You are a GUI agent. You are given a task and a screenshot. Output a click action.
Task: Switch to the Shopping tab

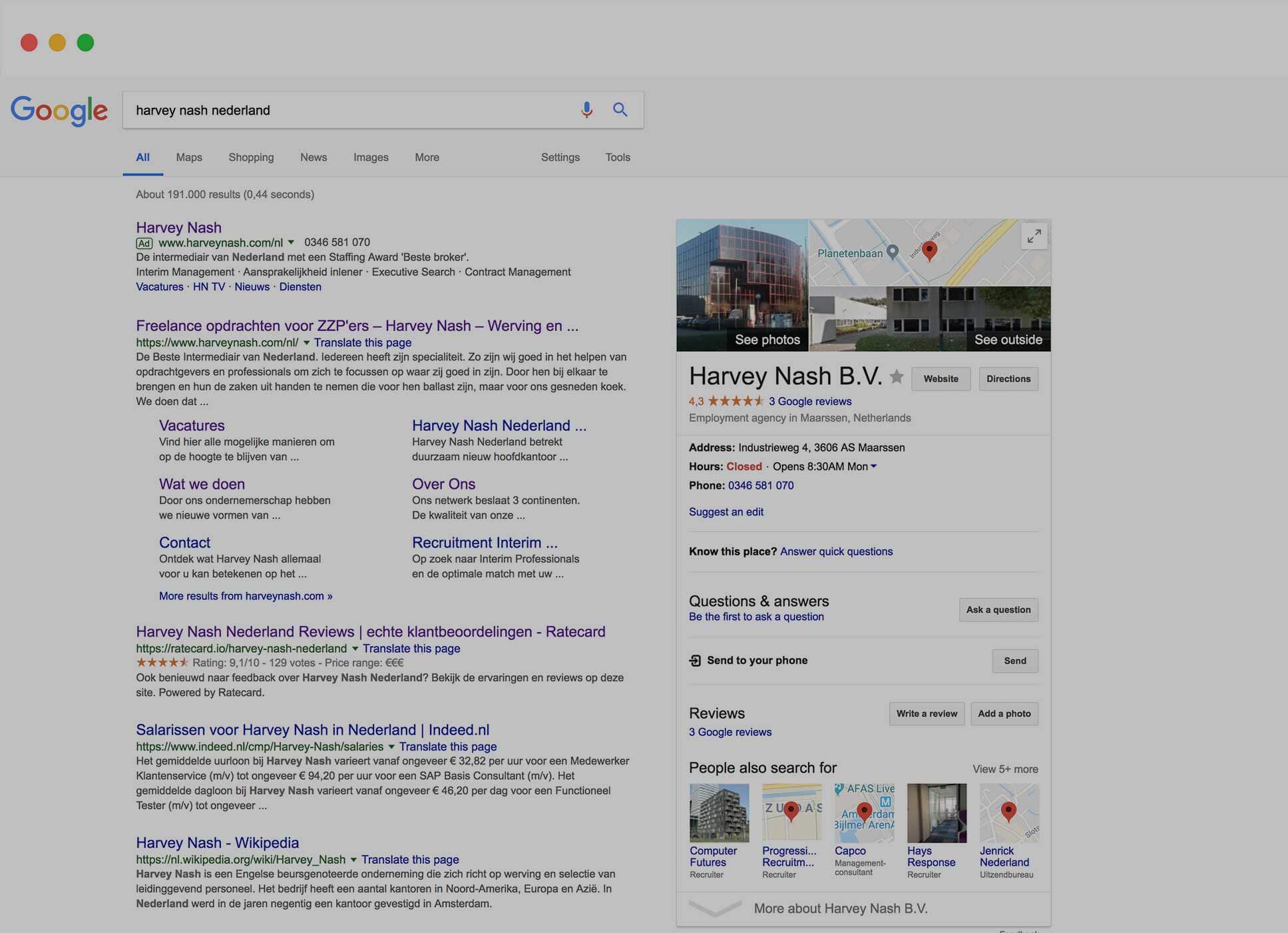coord(251,158)
